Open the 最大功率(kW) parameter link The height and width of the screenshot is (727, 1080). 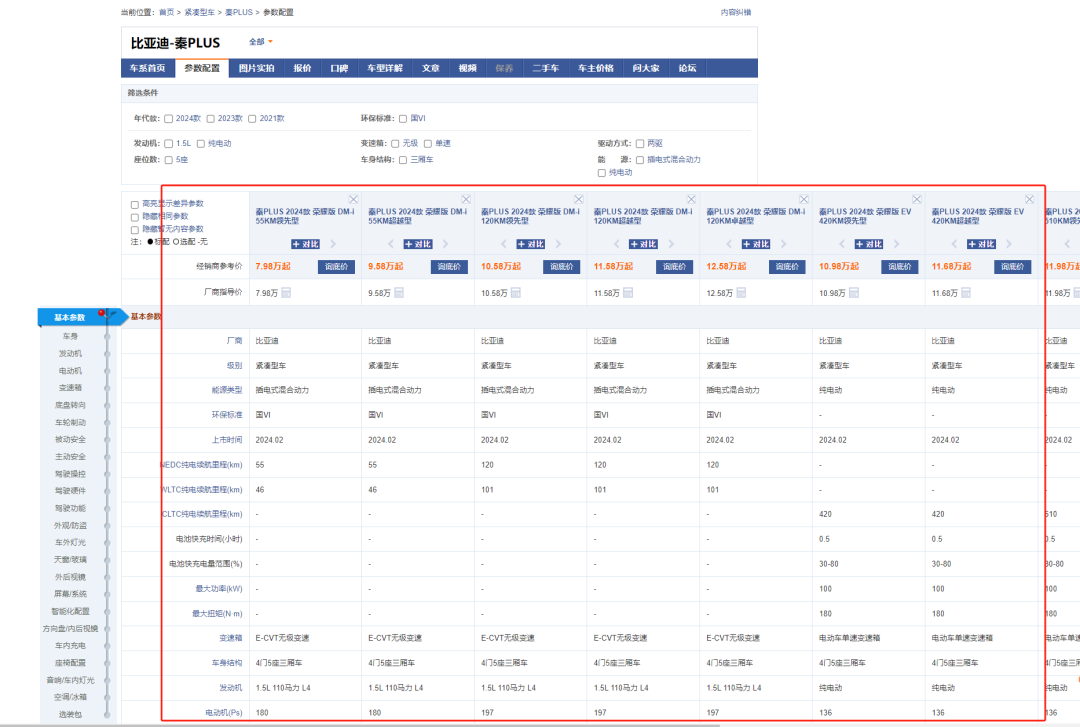tap(218, 588)
